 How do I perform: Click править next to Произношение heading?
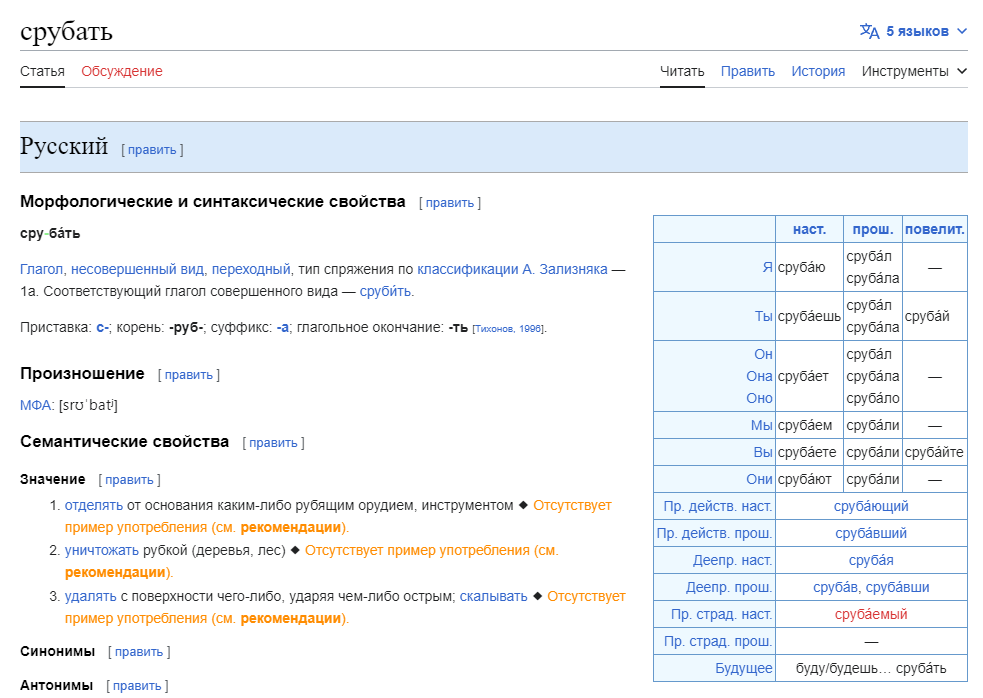click(x=188, y=375)
